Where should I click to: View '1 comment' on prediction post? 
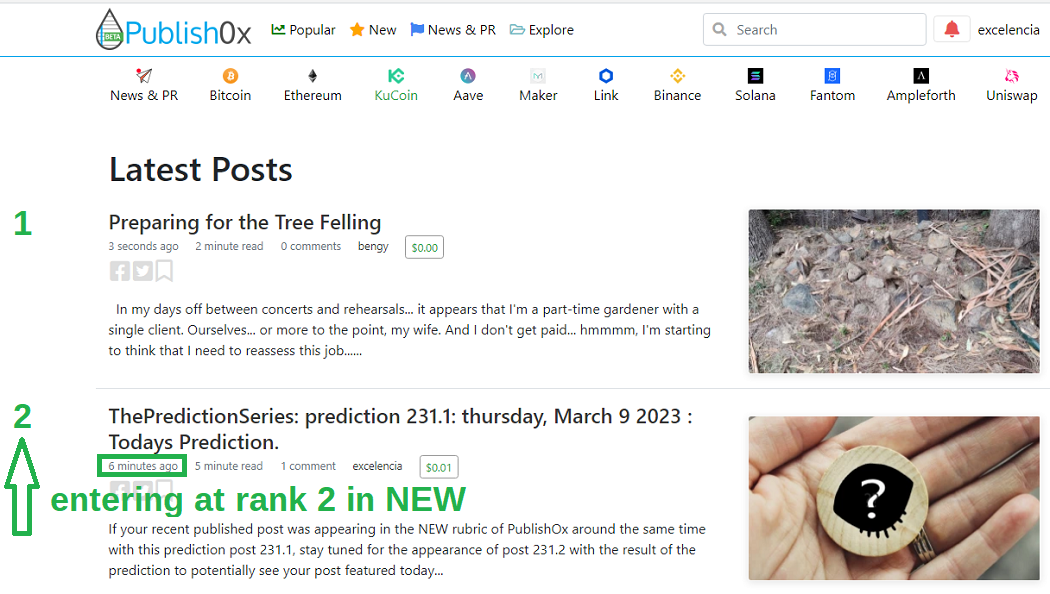click(x=308, y=466)
